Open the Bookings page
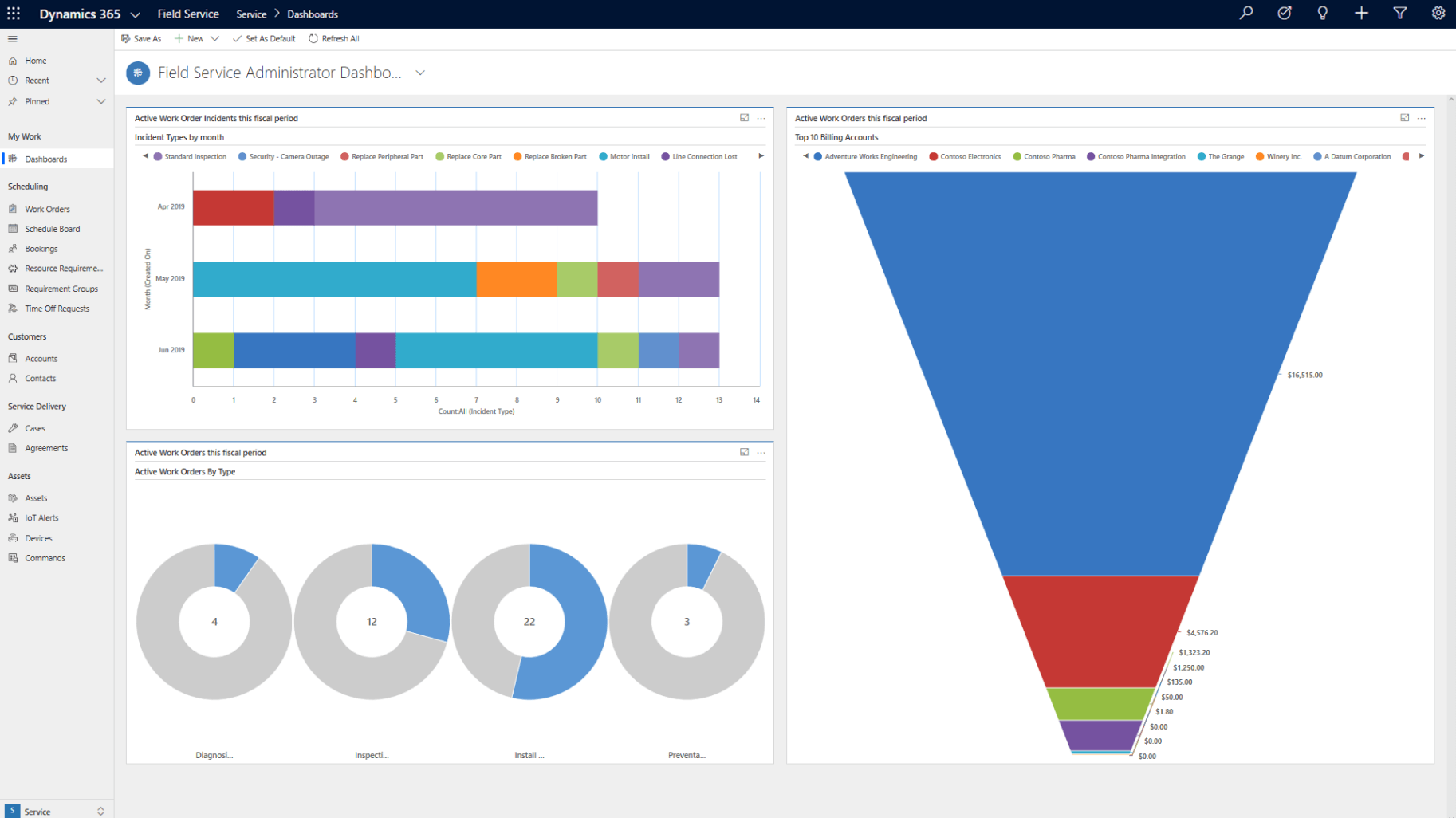1456x818 pixels. [x=41, y=248]
